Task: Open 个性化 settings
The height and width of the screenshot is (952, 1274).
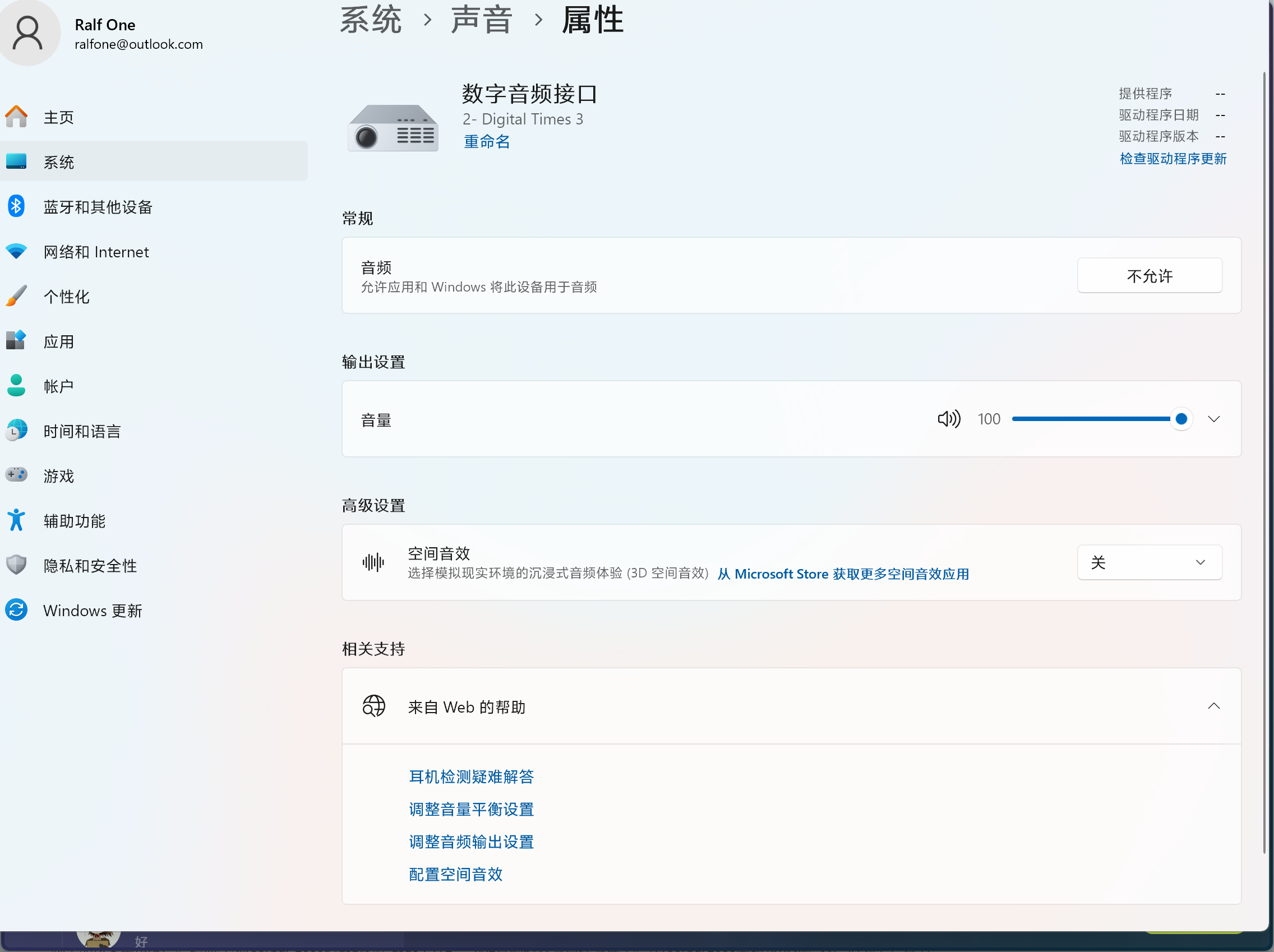Action: pyautogui.click(x=65, y=296)
